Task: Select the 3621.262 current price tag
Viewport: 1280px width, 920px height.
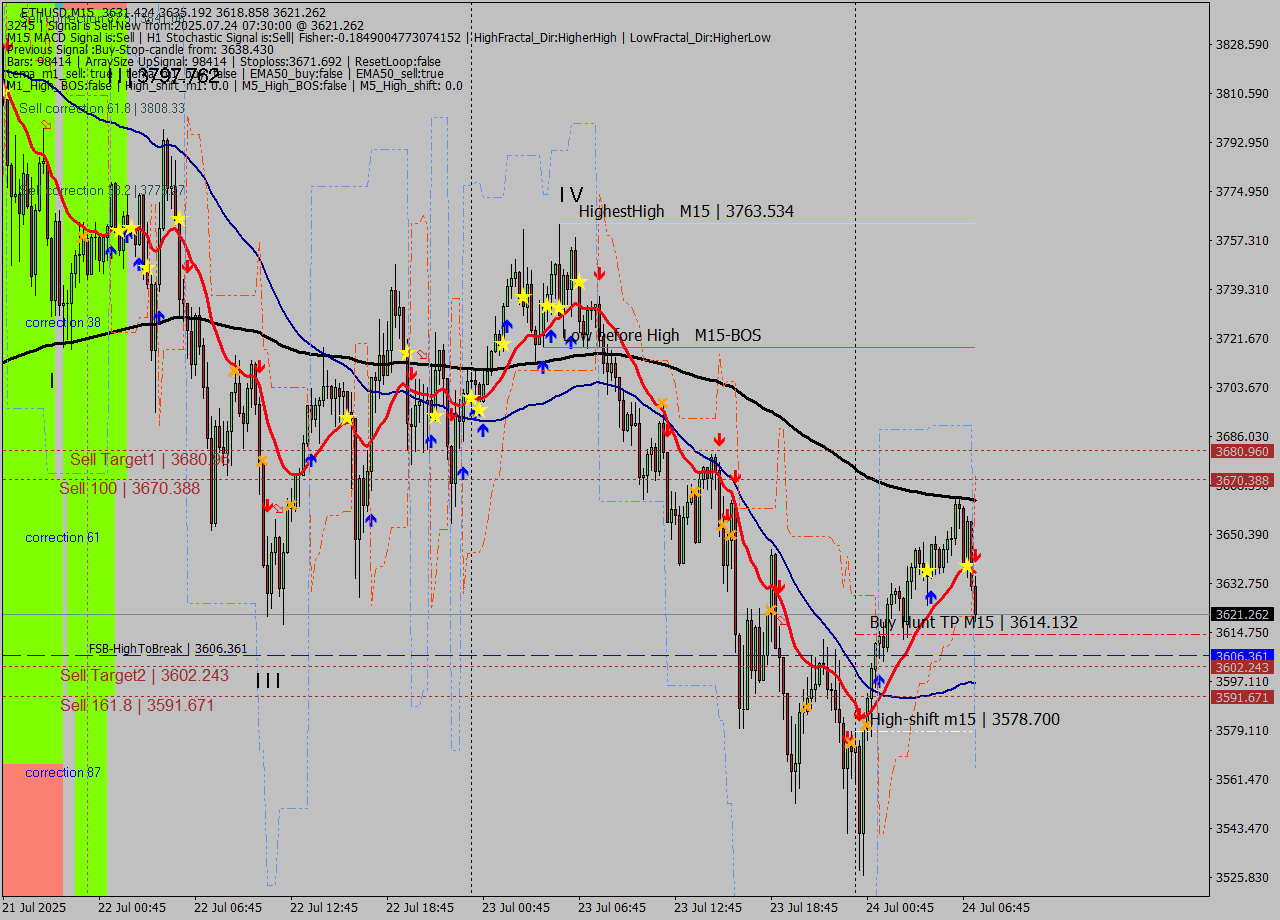Action: (x=1241, y=614)
